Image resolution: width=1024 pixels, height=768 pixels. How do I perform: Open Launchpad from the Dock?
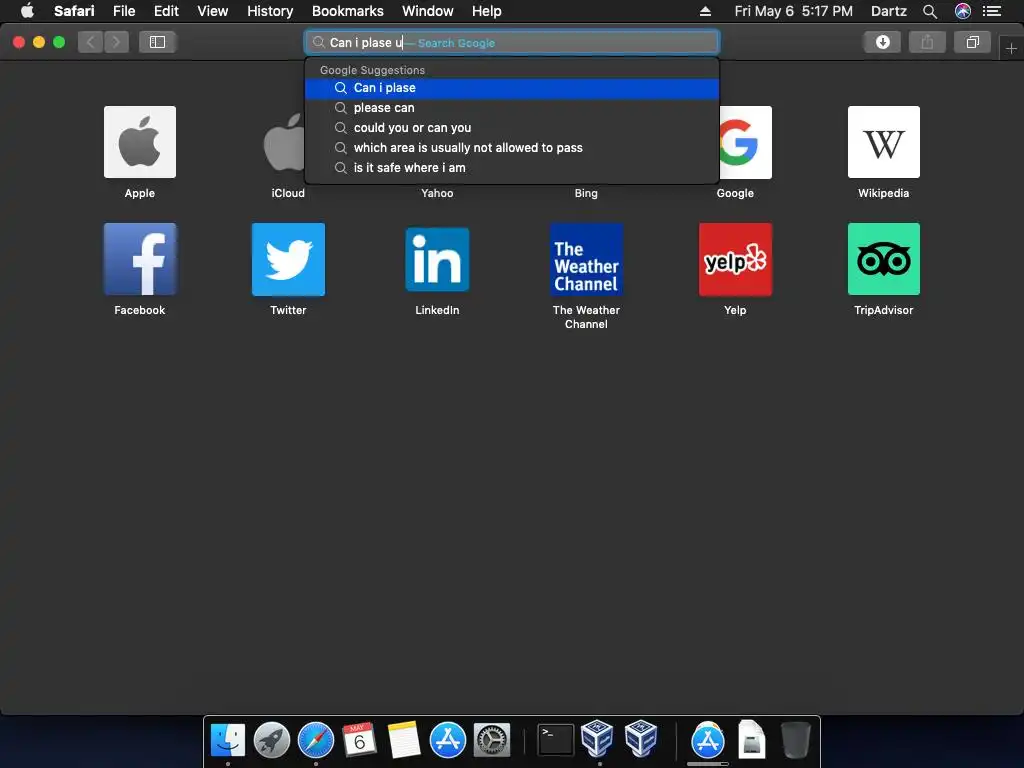point(272,740)
